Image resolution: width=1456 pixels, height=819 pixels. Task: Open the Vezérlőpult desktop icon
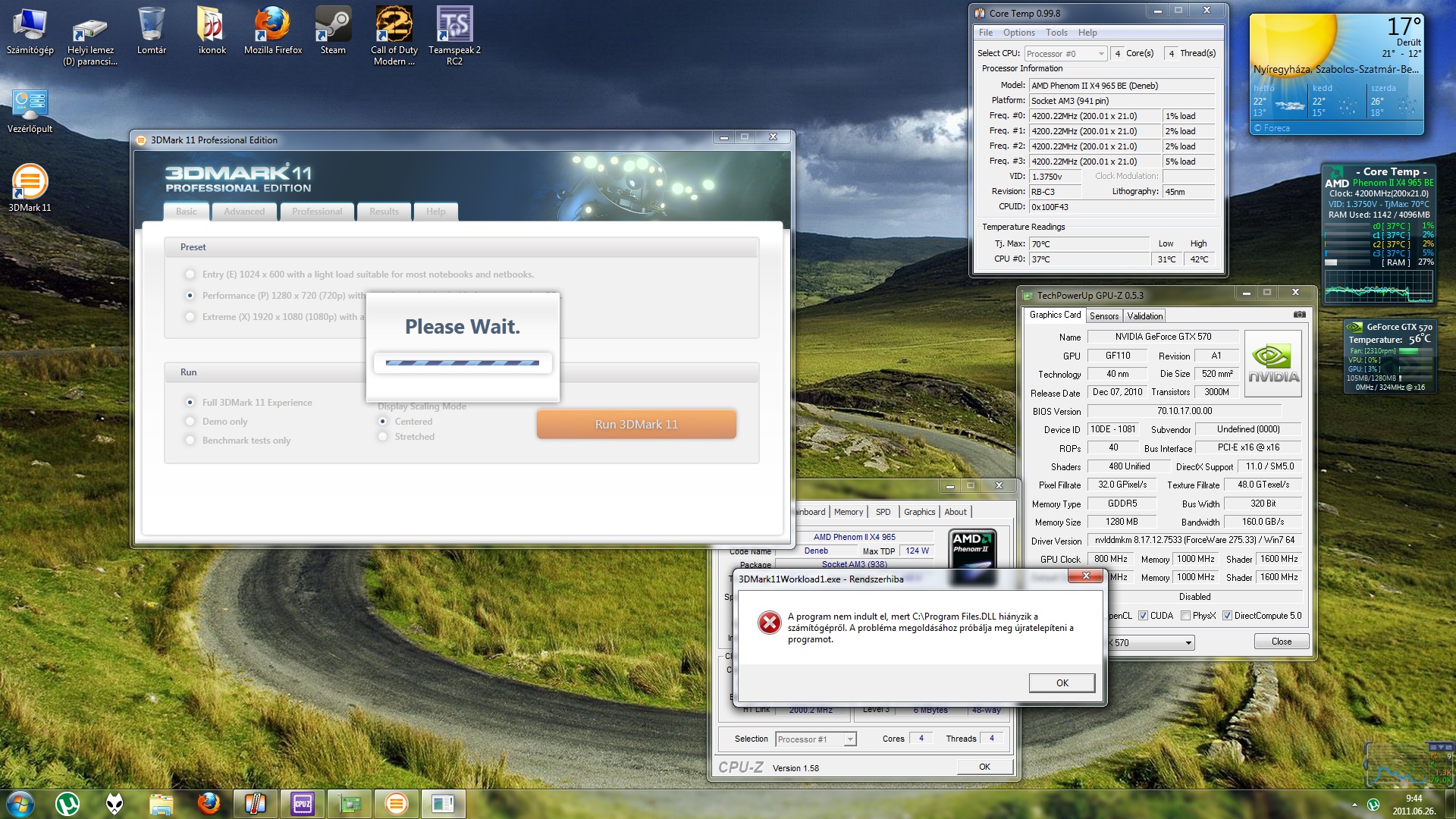pyautogui.click(x=30, y=111)
